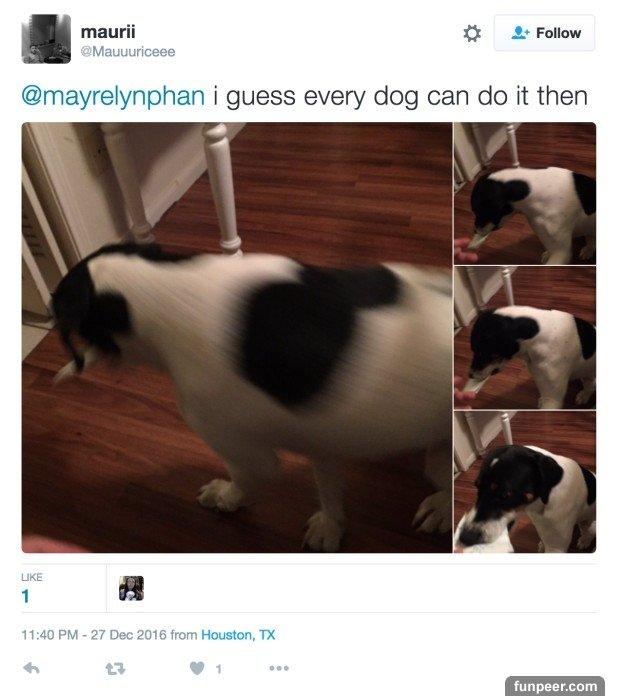The height and width of the screenshot is (696, 625).
Task: Click the 11:40 PM timestamp
Action: click(x=50, y=635)
